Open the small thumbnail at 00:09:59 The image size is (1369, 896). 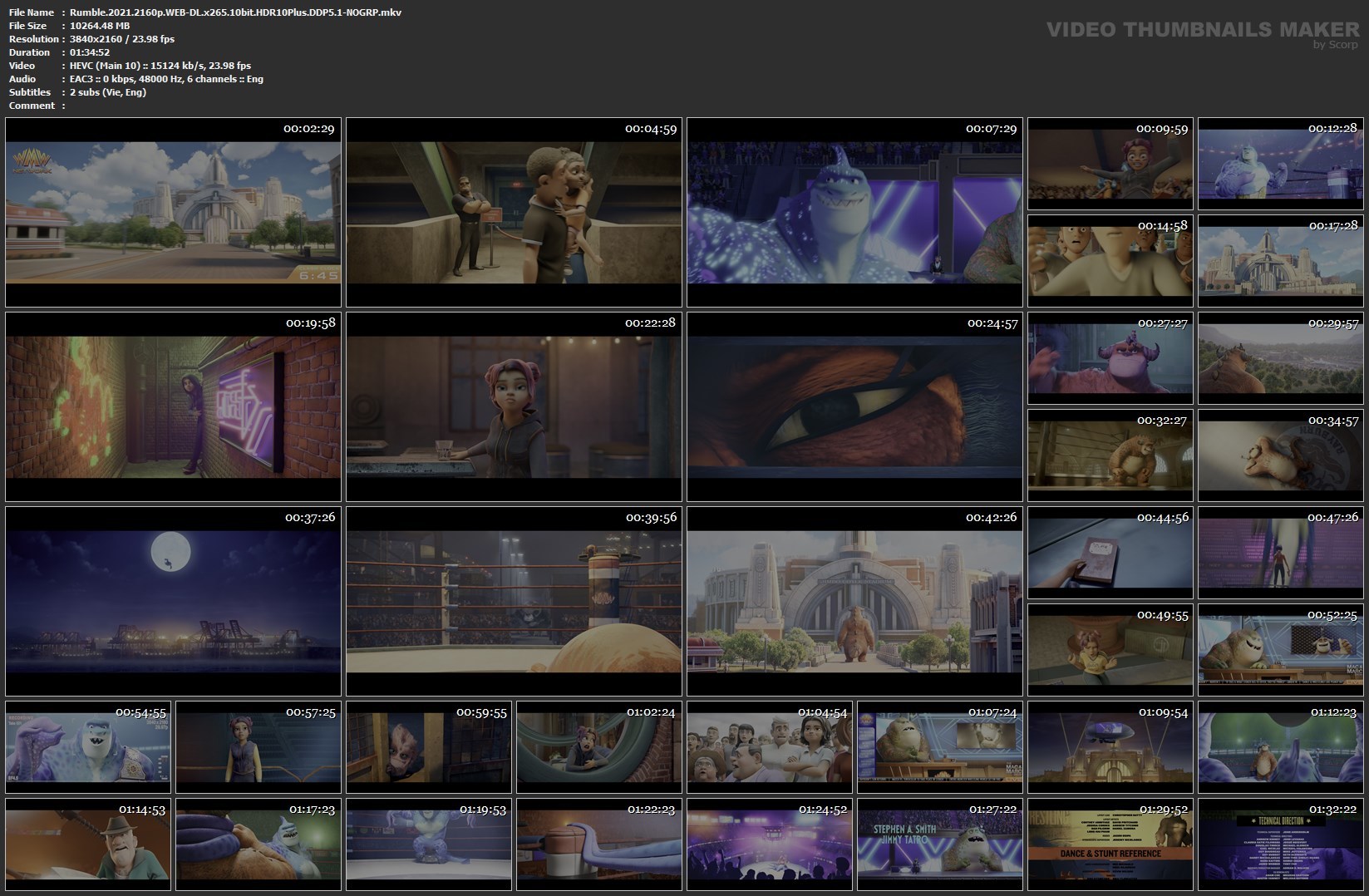(1110, 164)
